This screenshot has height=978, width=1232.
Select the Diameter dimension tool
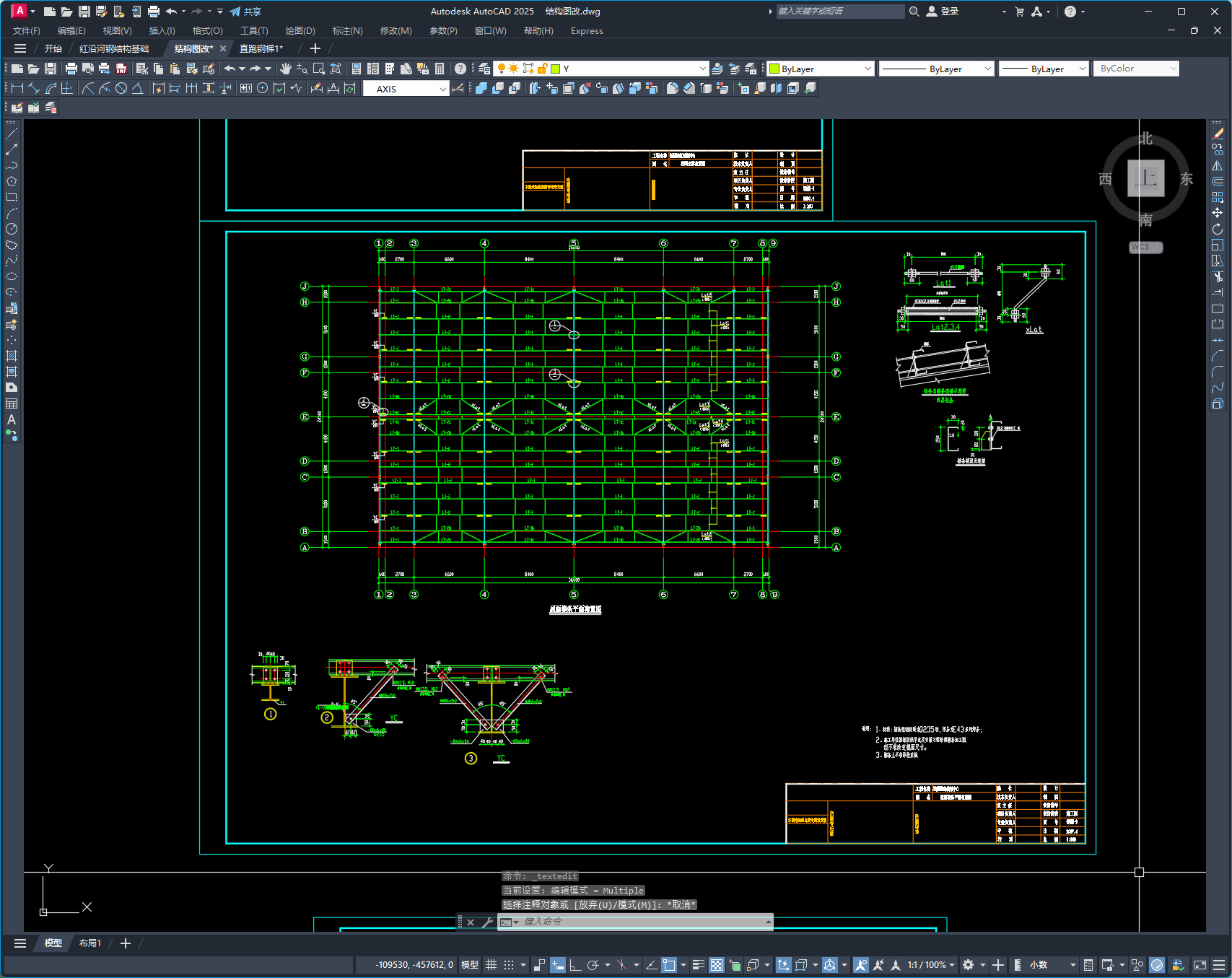[121, 88]
